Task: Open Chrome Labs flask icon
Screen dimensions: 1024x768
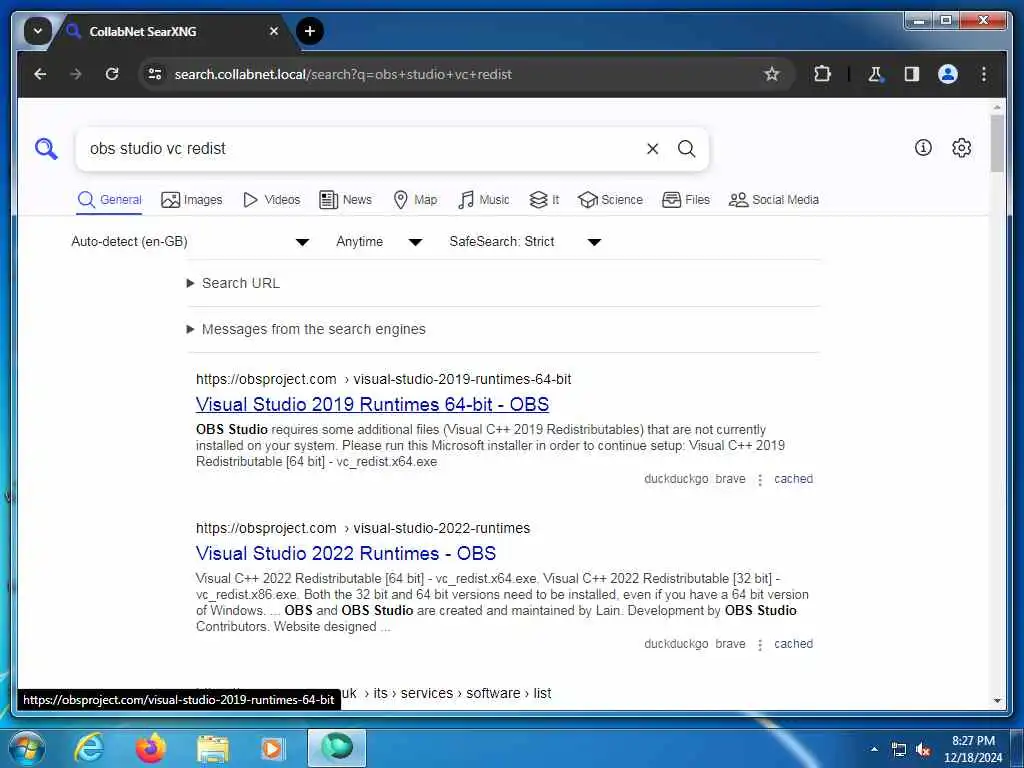Action: 875,74
